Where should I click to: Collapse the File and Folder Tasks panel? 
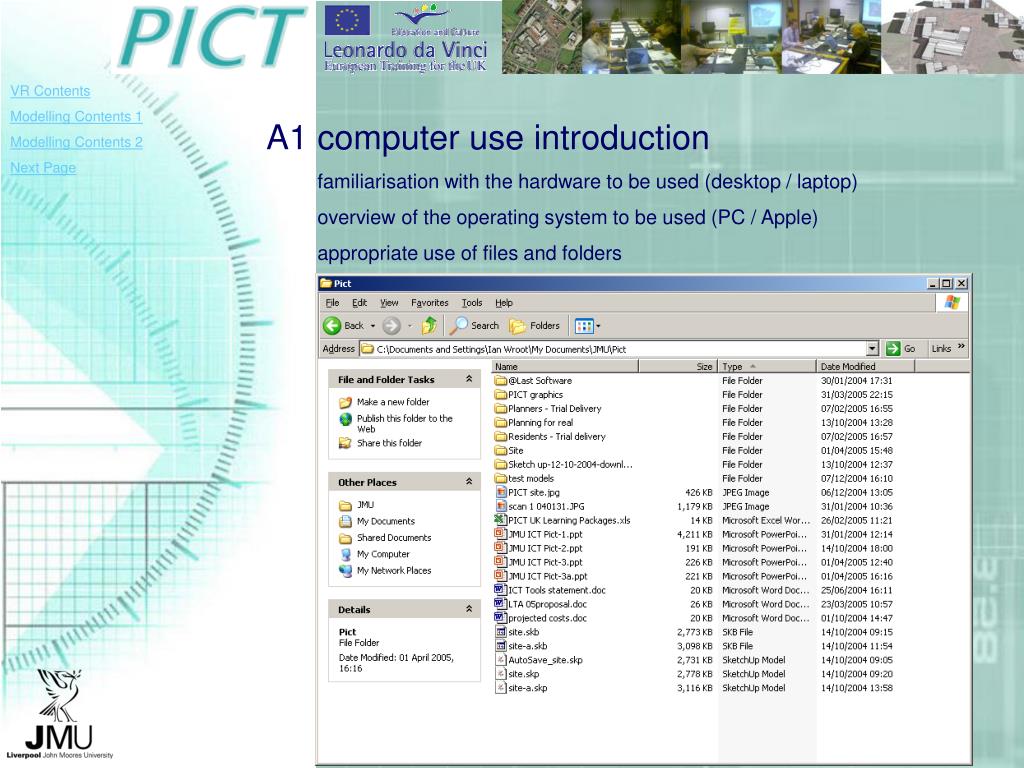tap(469, 379)
